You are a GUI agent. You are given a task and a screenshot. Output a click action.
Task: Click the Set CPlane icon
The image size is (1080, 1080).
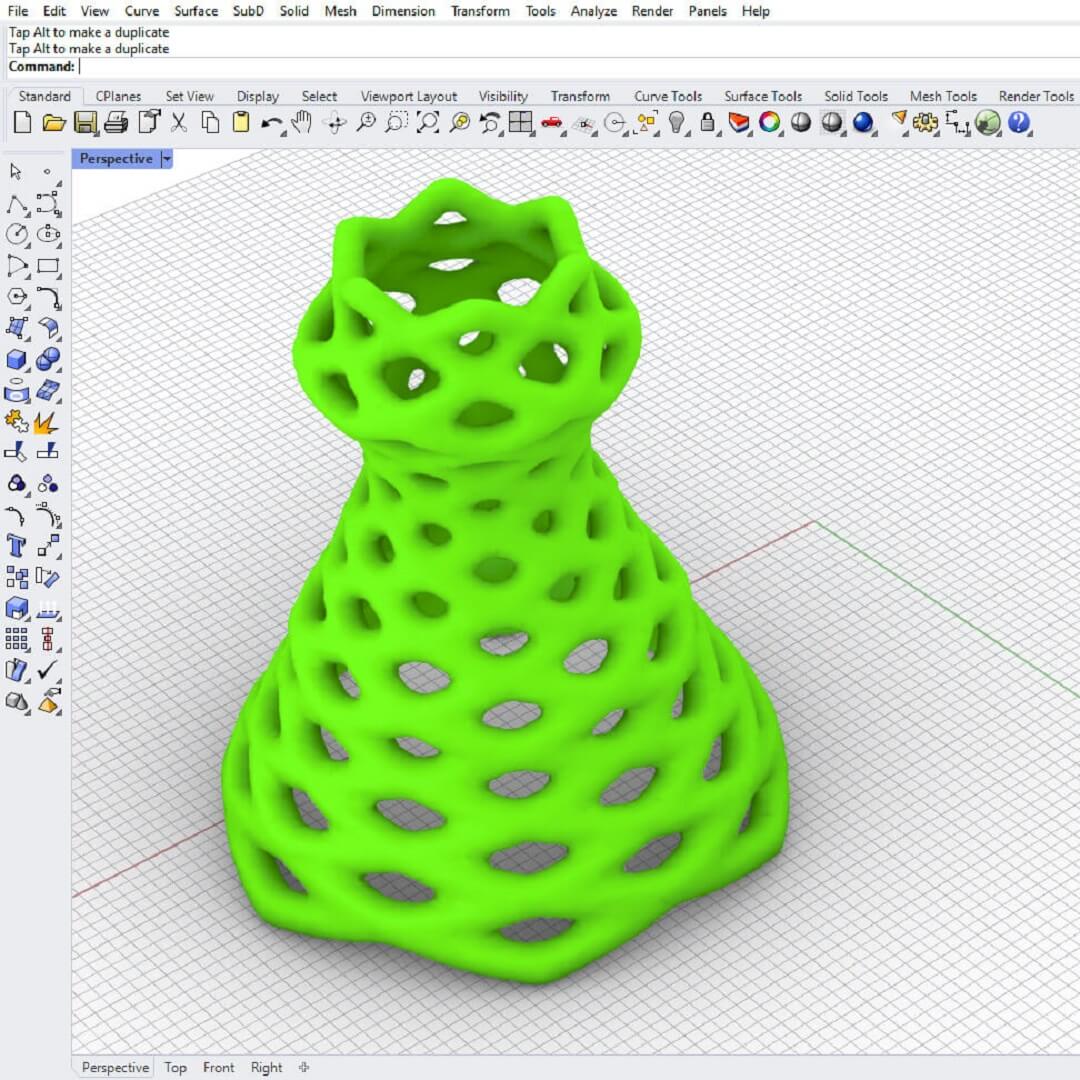(x=584, y=125)
